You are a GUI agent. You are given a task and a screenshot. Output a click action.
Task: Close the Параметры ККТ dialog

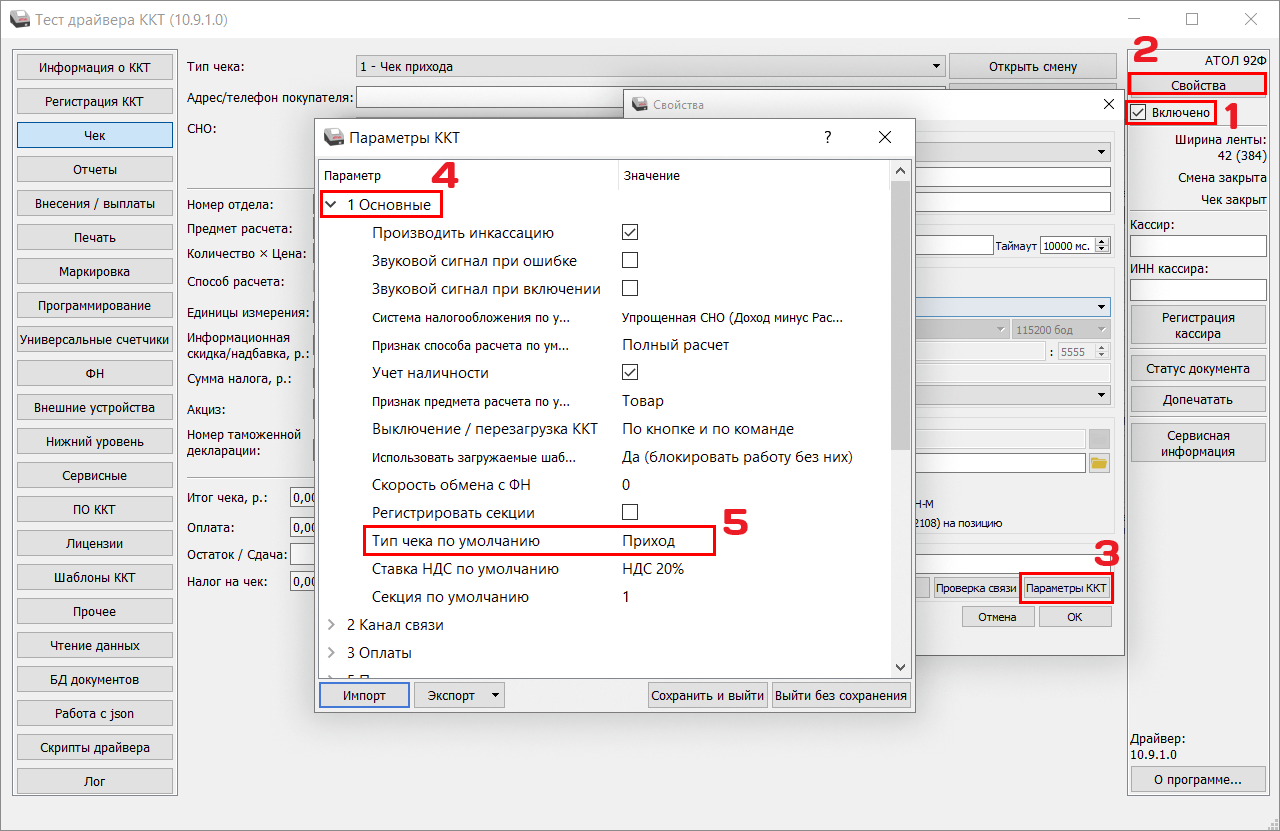[x=884, y=138]
